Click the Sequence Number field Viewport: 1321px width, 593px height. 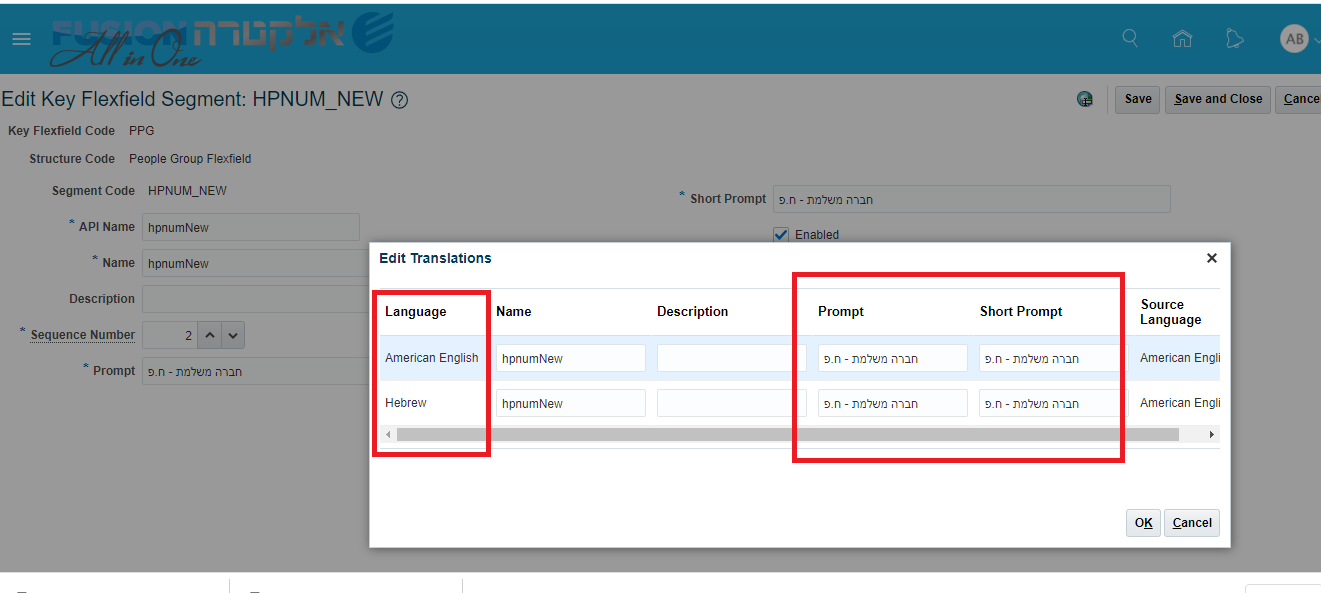[170, 335]
